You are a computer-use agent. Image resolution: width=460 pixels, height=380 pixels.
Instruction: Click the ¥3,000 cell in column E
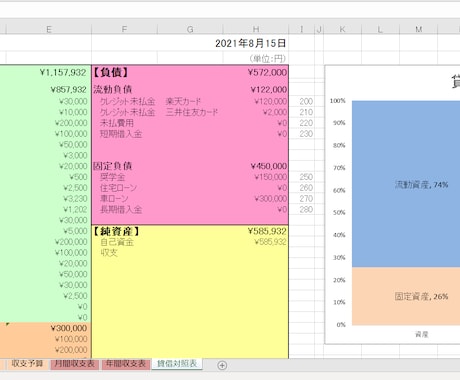(75, 155)
